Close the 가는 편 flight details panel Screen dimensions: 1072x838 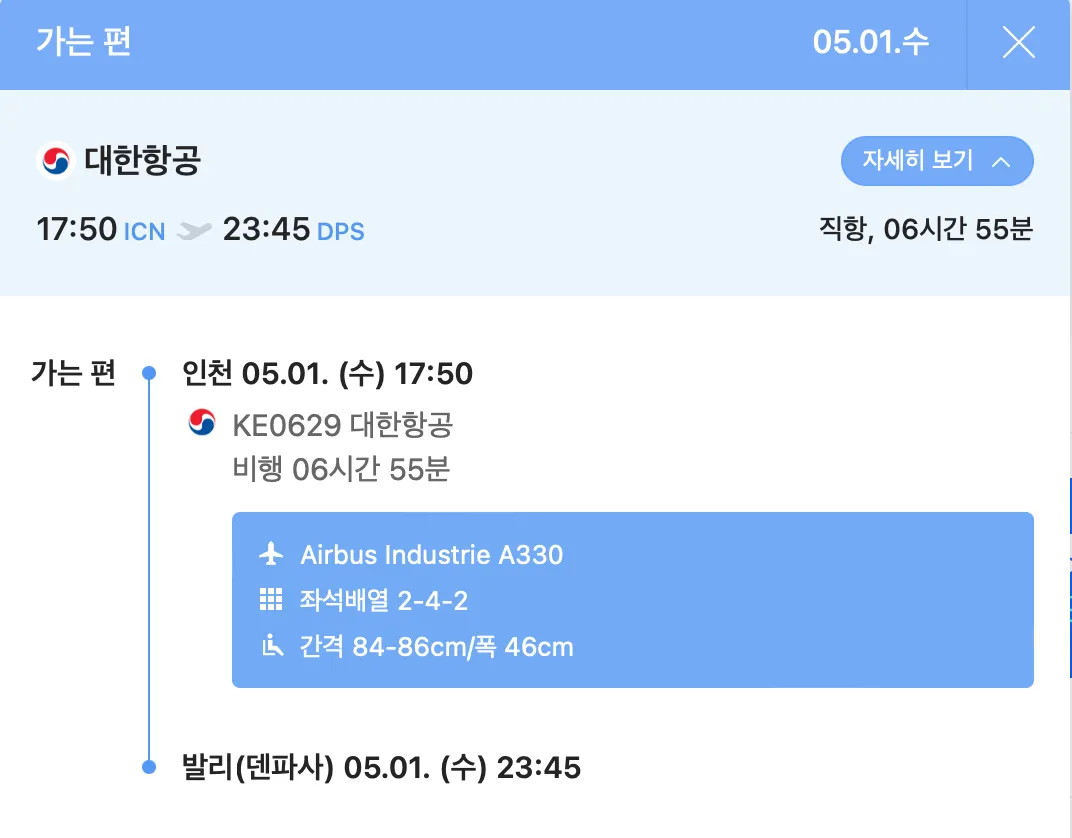[x=1019, y=43]
